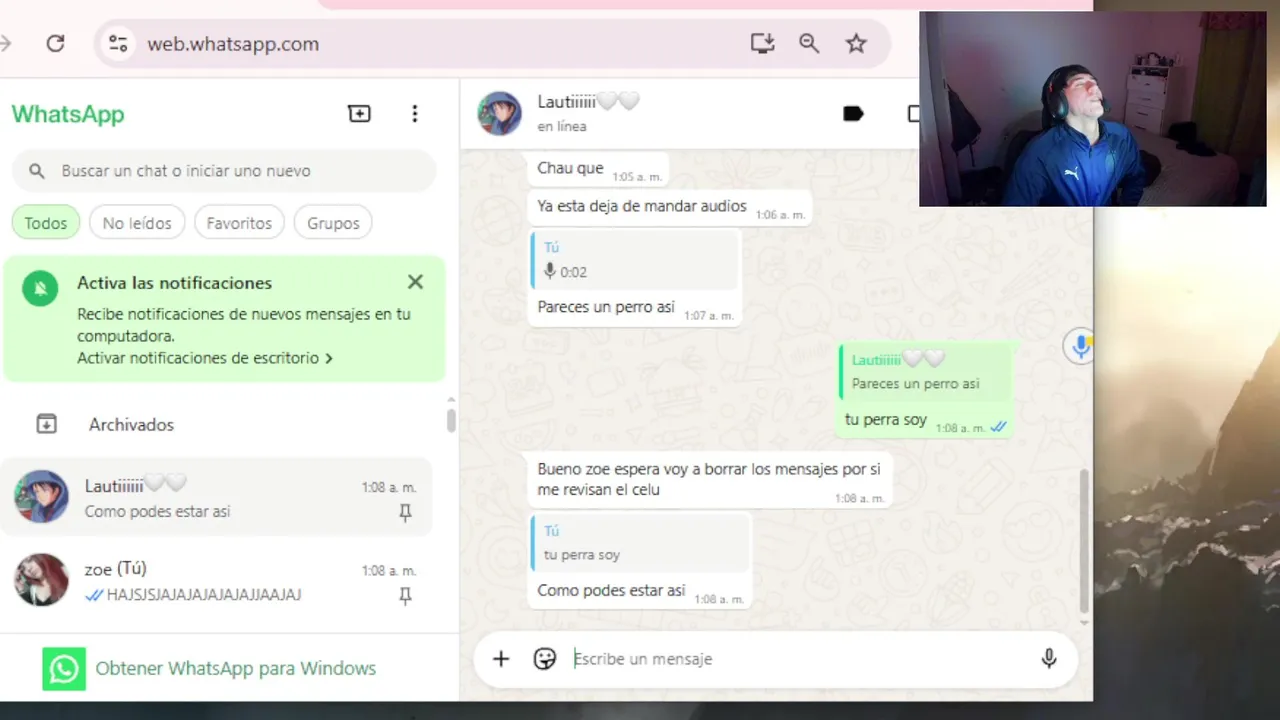Click the pin icon on zoe chat row
Screen dimensions: 1280x720
click(405, 595)
